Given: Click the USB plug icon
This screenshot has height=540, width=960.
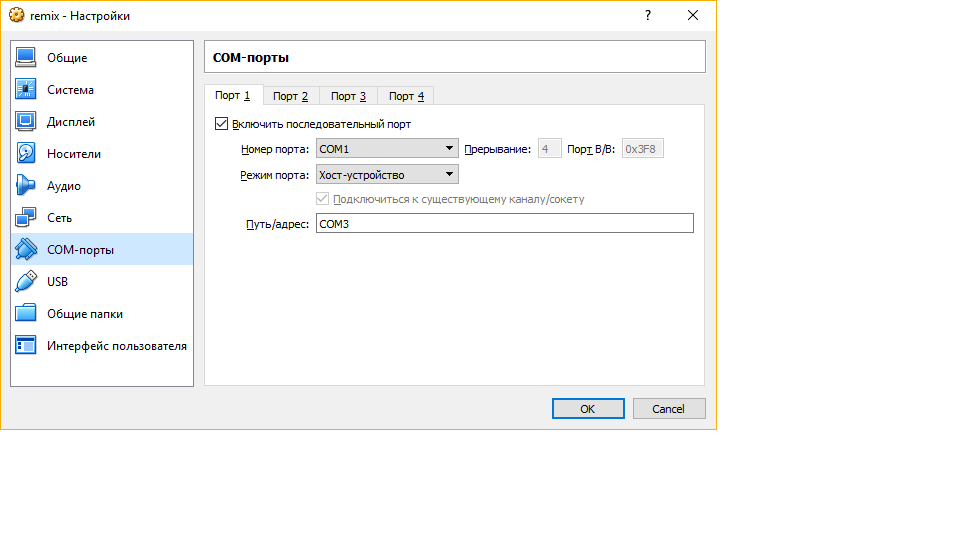Looking at the screenshot, I should [x=26, y=282].
